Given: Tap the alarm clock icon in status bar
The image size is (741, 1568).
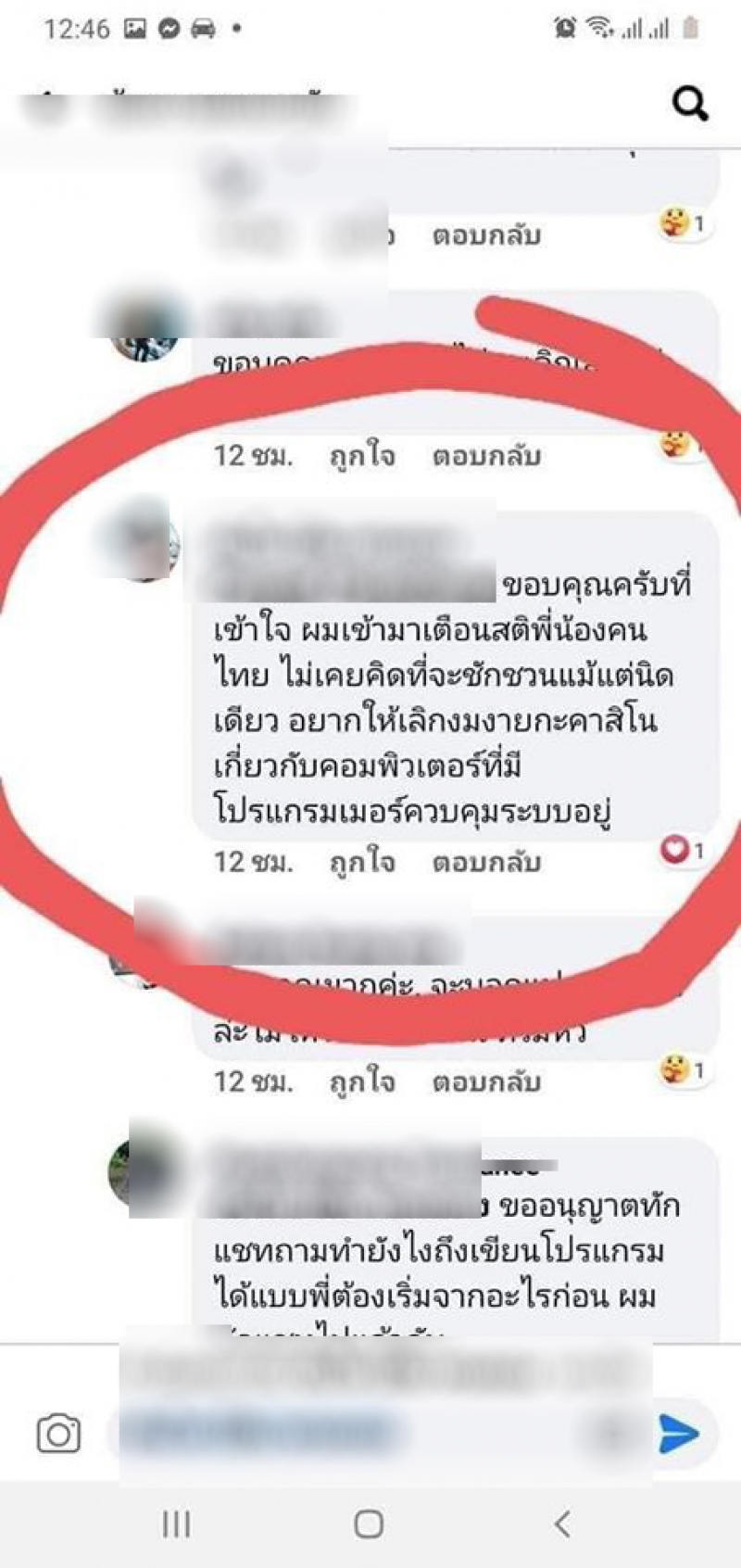Looking at the screenshot, I should pos(564,29).
